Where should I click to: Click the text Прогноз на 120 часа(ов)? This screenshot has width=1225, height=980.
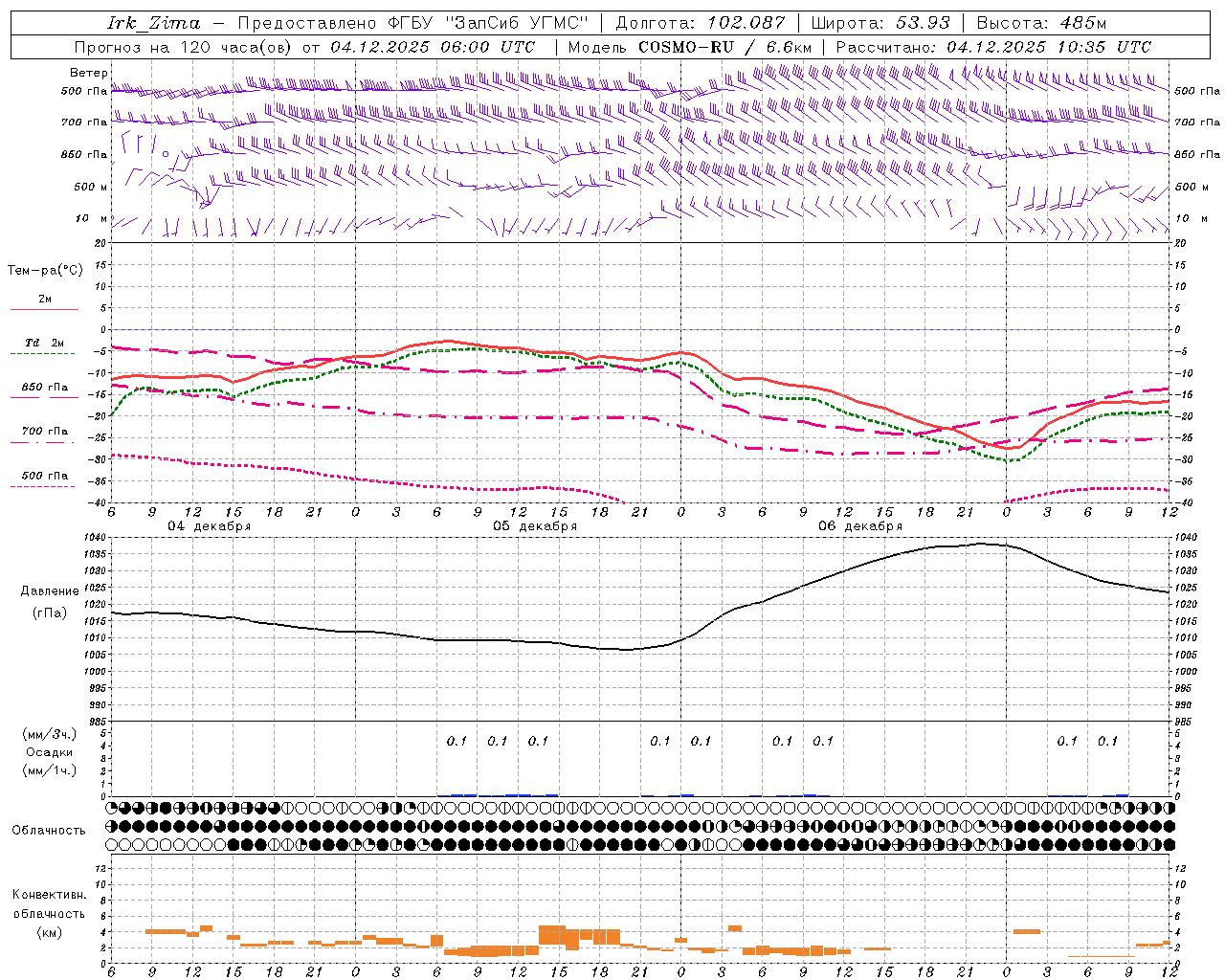[183, 47]
